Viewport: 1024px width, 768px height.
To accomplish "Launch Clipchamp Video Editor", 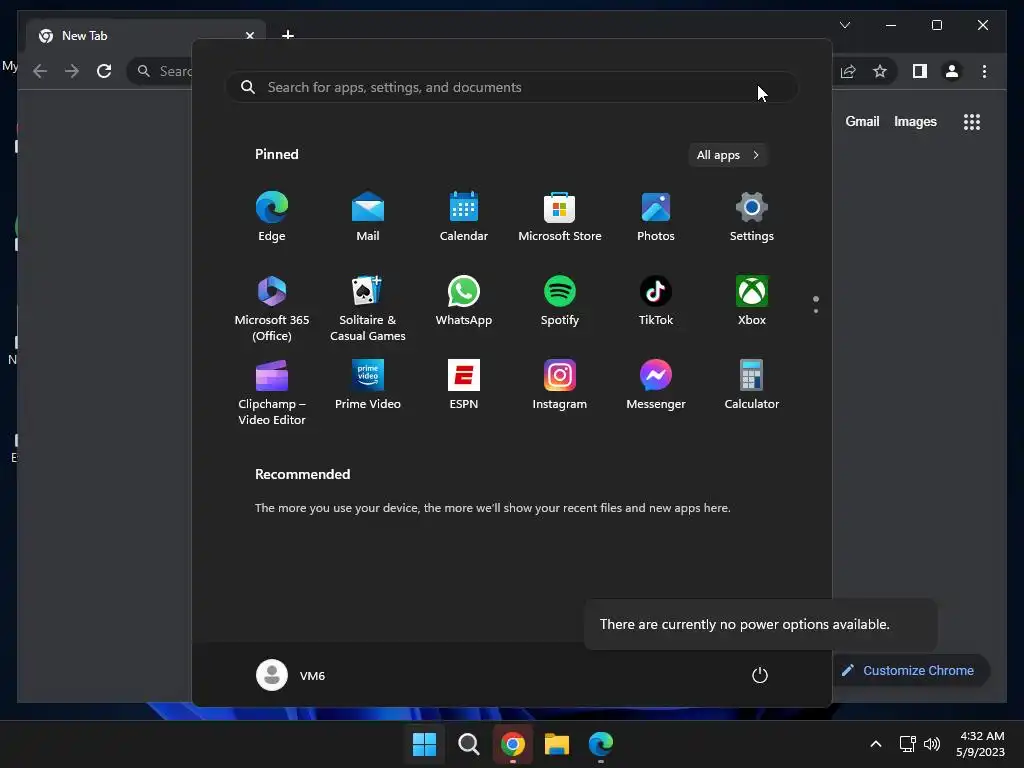I will click(272, 392).
